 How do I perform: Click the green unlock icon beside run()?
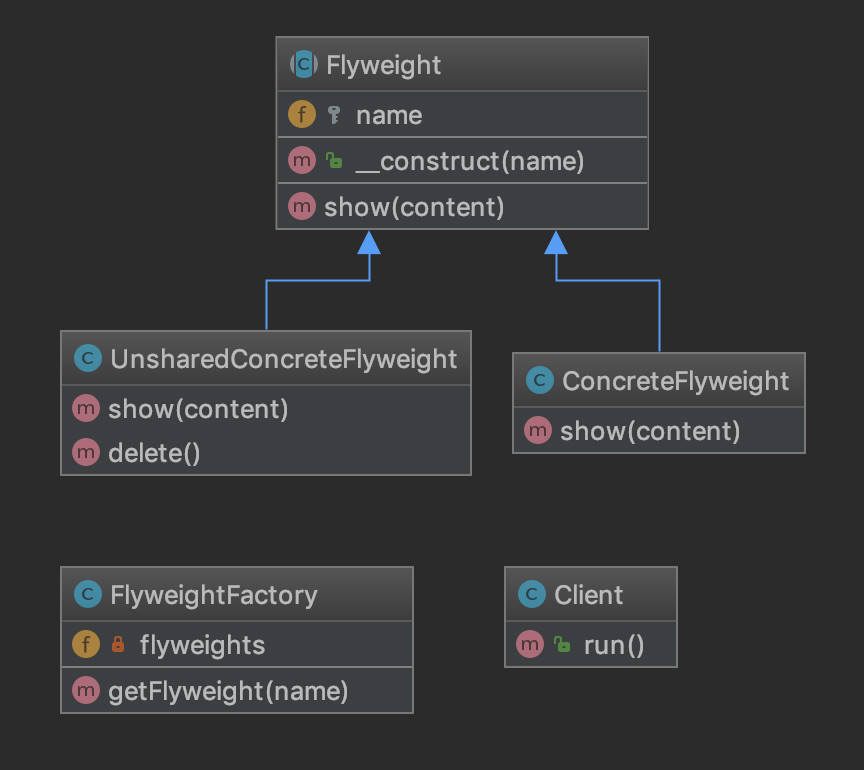562,645
